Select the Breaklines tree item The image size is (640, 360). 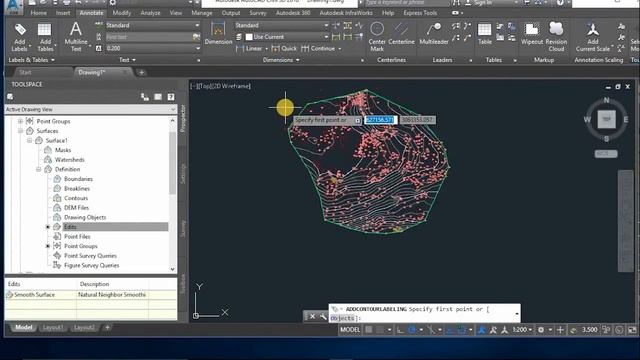(x=77, y=189)
